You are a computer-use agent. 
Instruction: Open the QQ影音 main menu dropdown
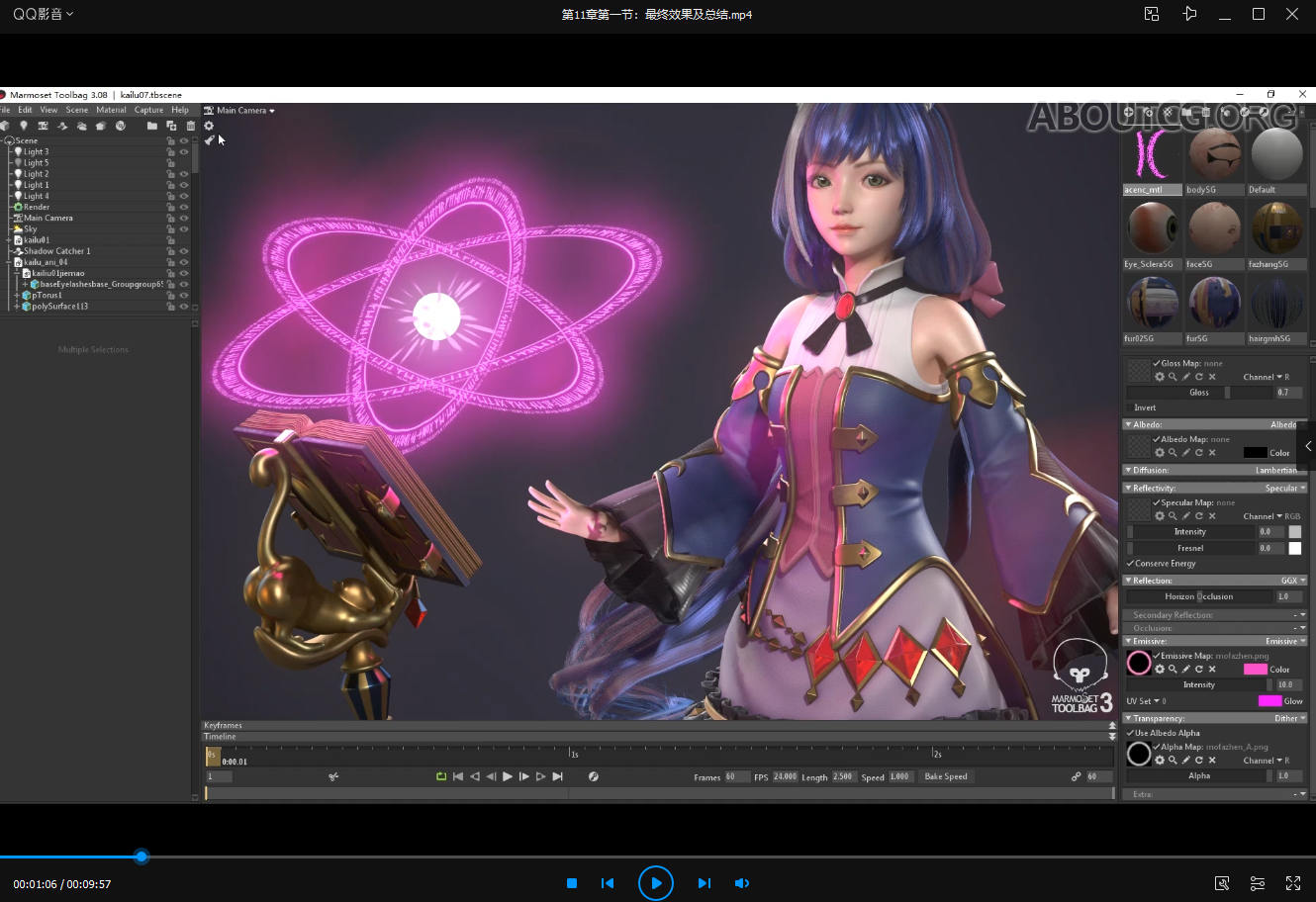click(x=43, y=14)
